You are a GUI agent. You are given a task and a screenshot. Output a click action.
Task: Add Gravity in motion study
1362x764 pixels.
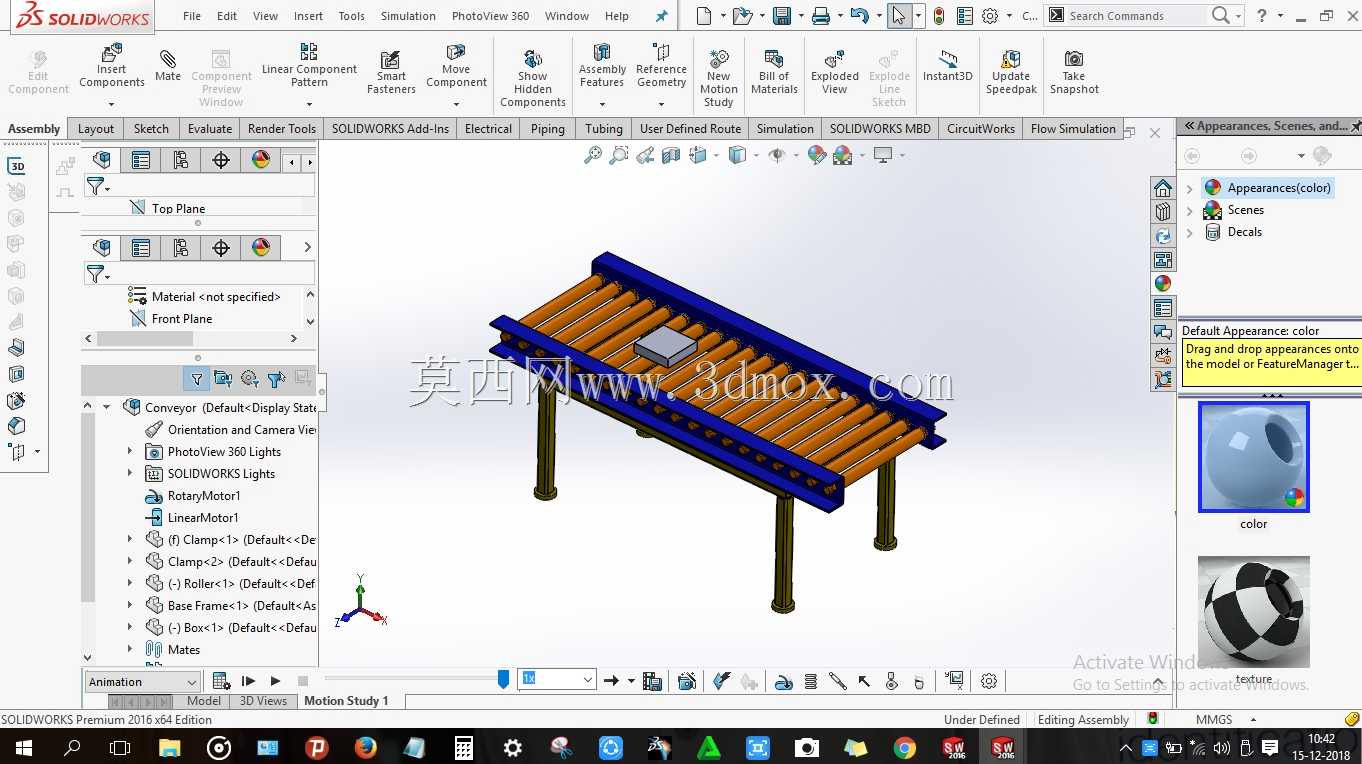coord(919,681)
